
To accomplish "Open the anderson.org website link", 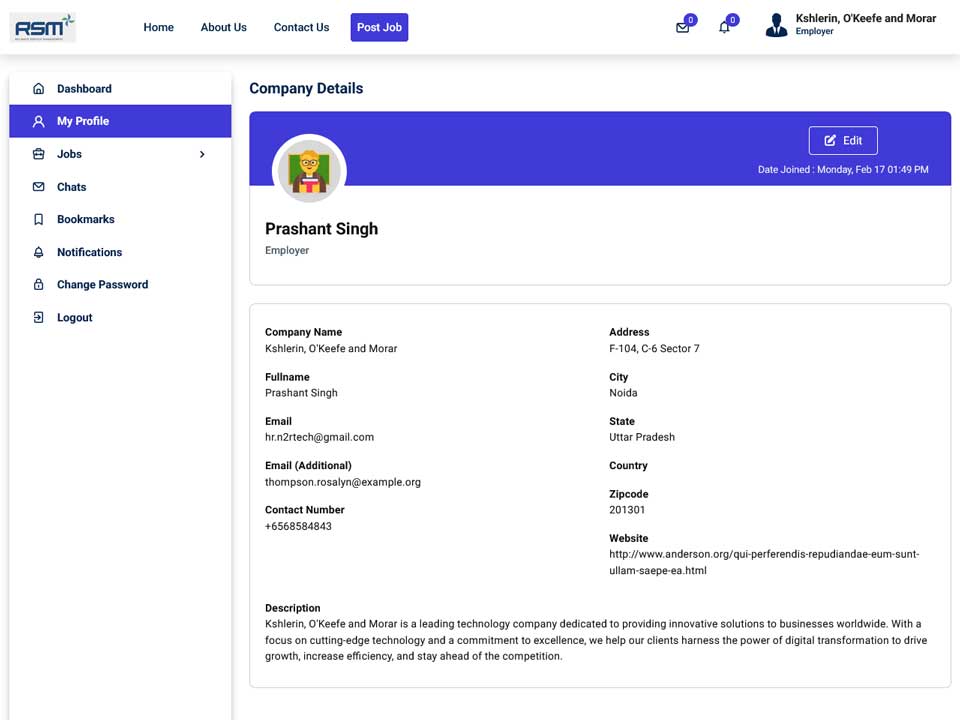I will pos(764,562).
